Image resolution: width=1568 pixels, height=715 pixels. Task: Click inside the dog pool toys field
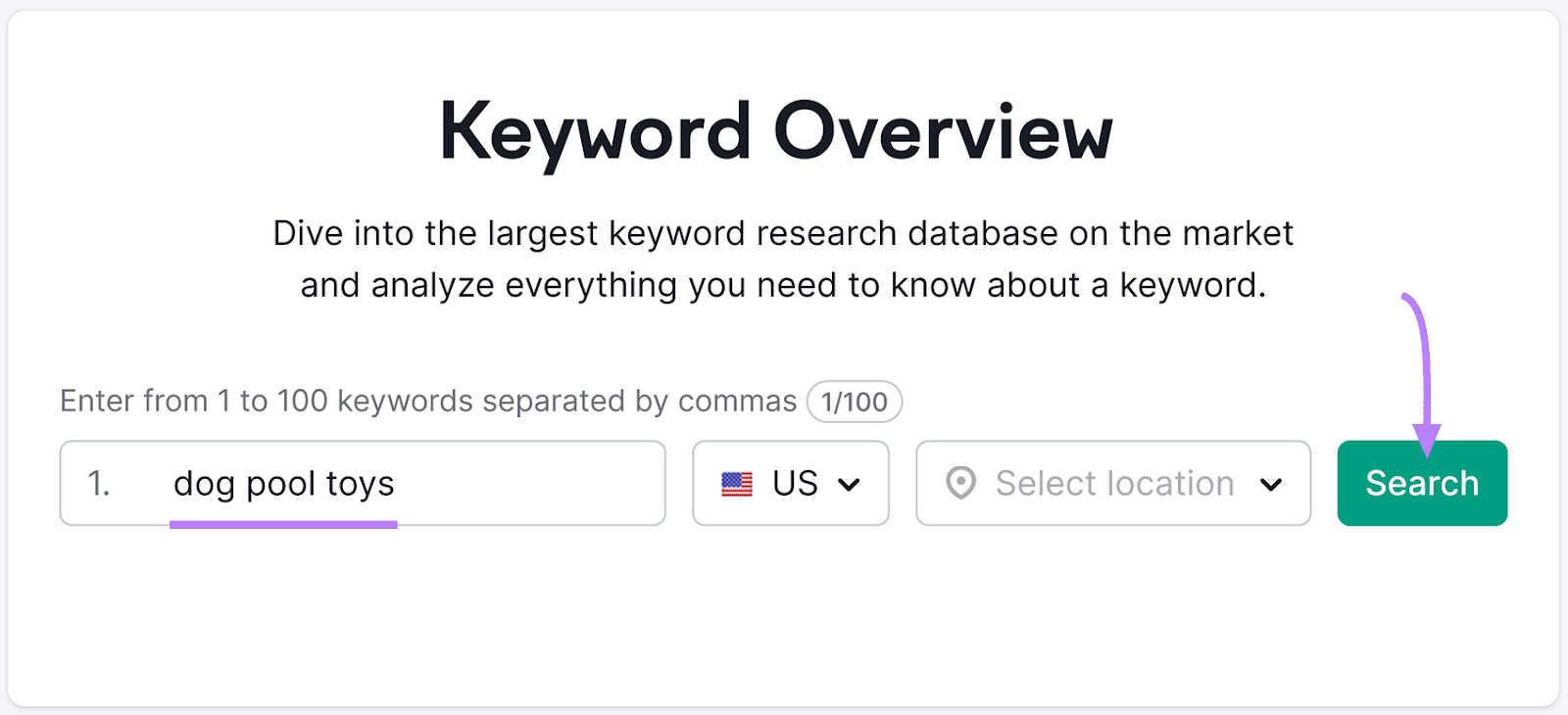pyautogui.click(x=392, y=483)
